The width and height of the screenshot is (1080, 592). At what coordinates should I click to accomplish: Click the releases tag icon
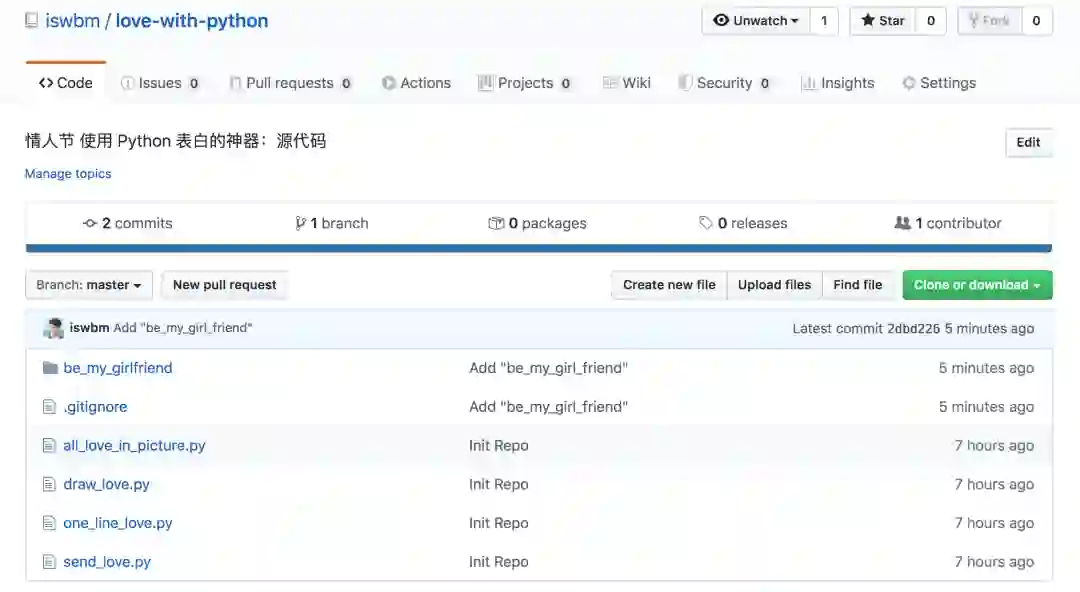705,223
